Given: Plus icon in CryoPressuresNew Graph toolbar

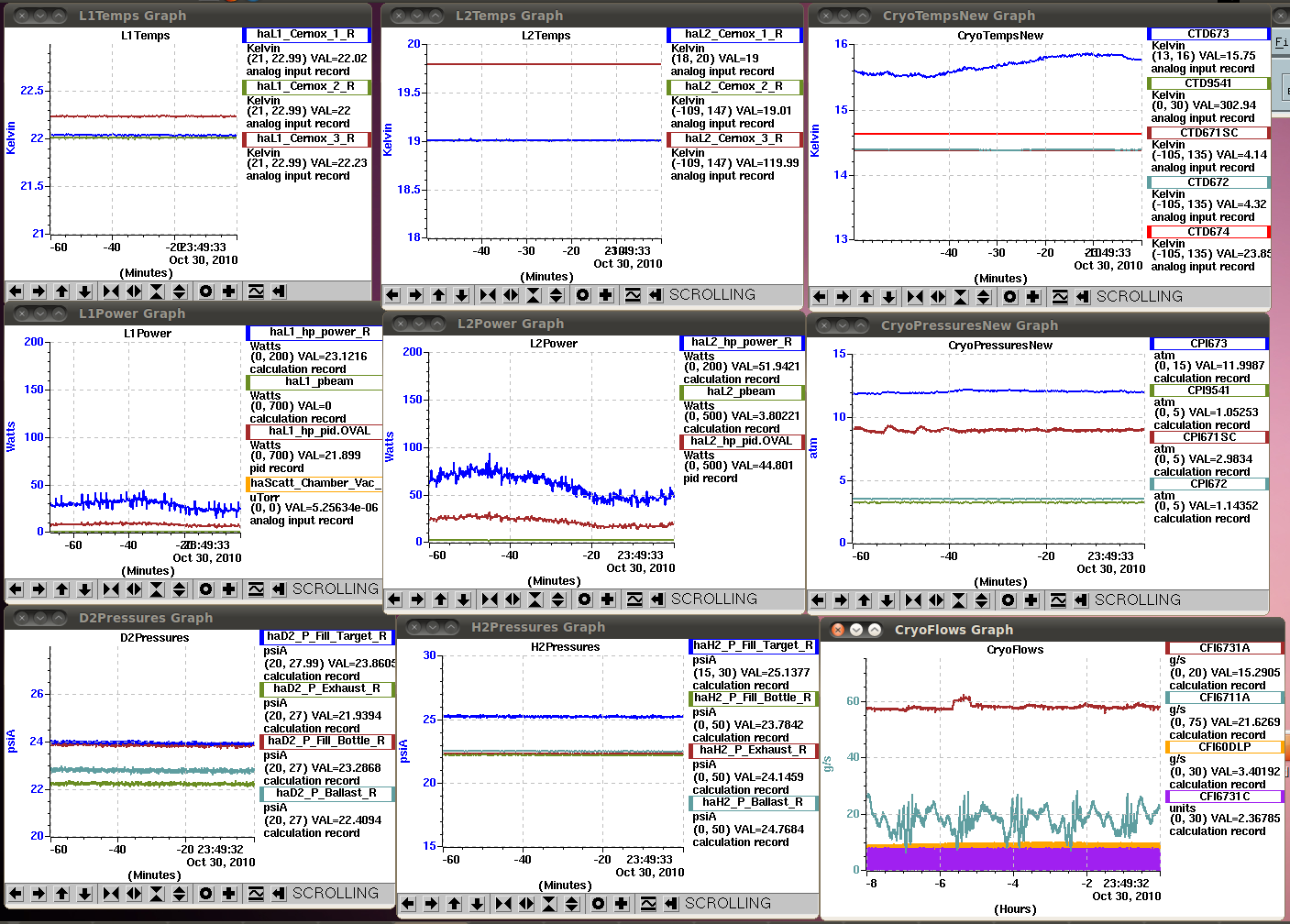Looking at the screenshot, I should (1031, 600).
